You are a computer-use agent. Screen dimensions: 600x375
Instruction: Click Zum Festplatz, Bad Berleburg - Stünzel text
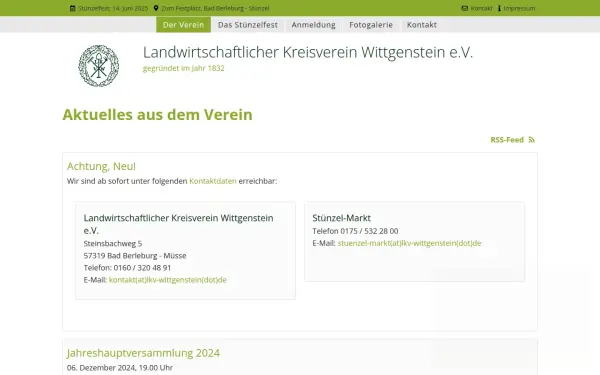[x=215, y=8]
